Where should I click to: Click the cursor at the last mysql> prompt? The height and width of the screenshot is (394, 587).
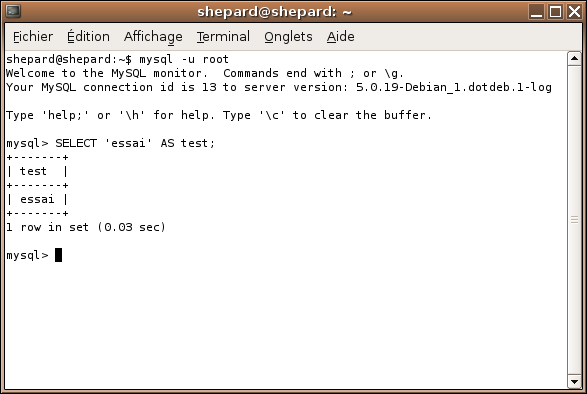tap(58, 255)
